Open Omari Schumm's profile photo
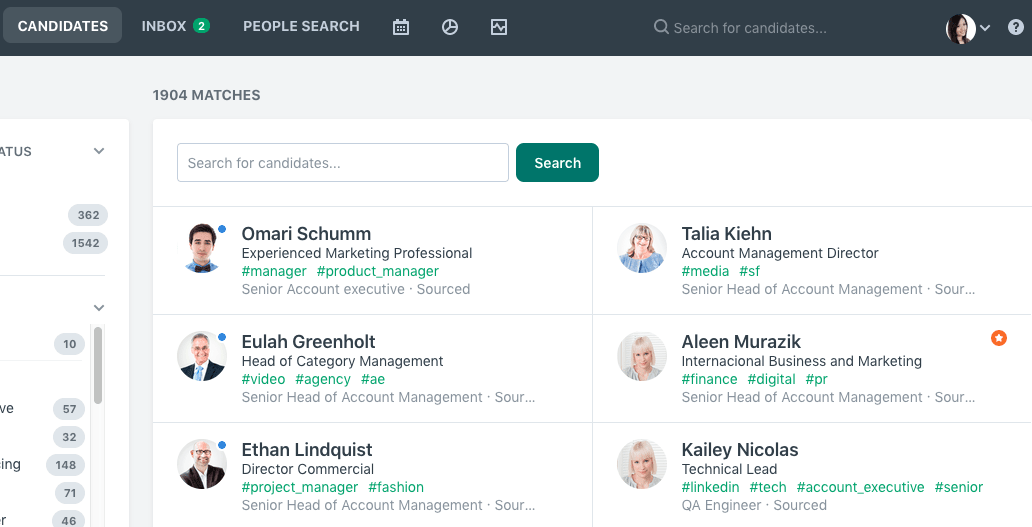This screenshot has height=527, width=1032. 202,248
